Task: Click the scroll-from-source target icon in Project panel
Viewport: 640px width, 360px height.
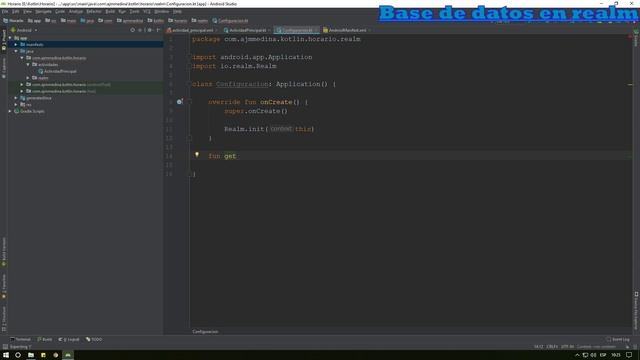Action: tap(133, 30)
